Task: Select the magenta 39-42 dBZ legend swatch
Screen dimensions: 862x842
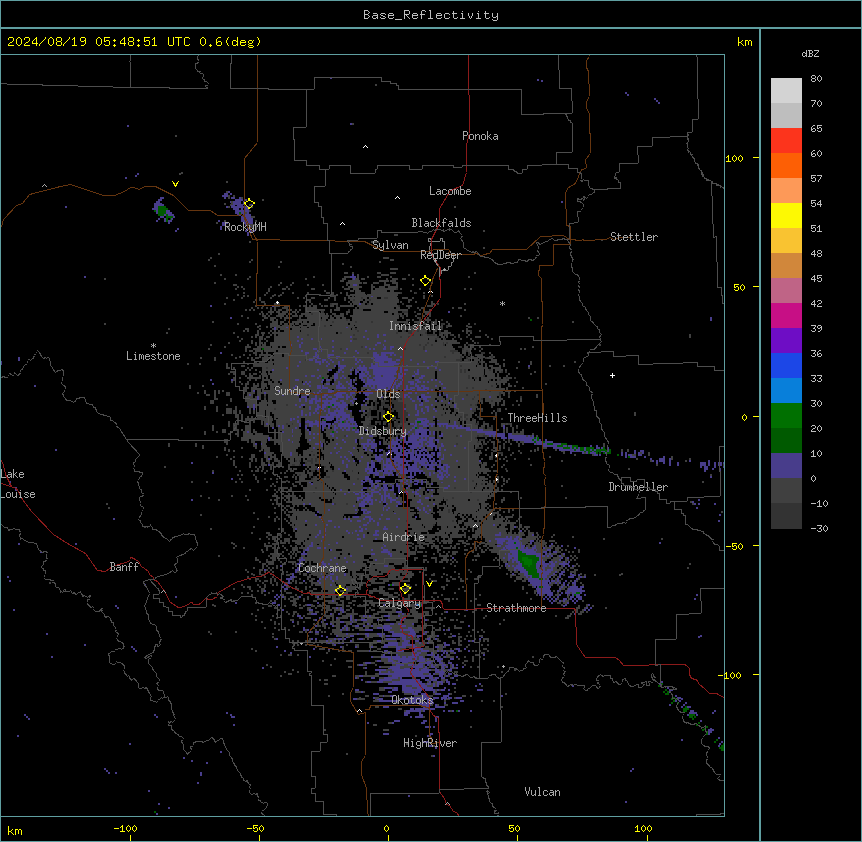Action: tap(786, 315)
